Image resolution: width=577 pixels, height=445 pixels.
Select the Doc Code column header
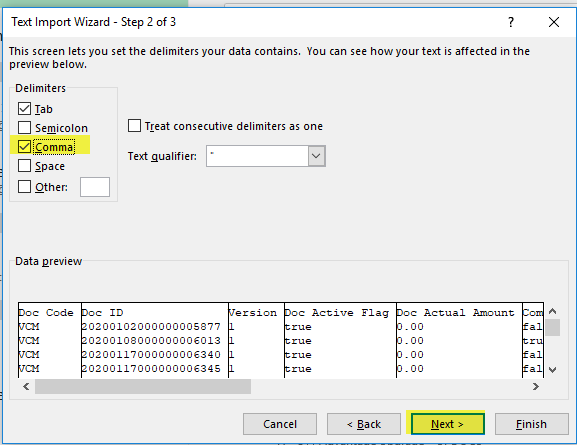coord(46,312)
